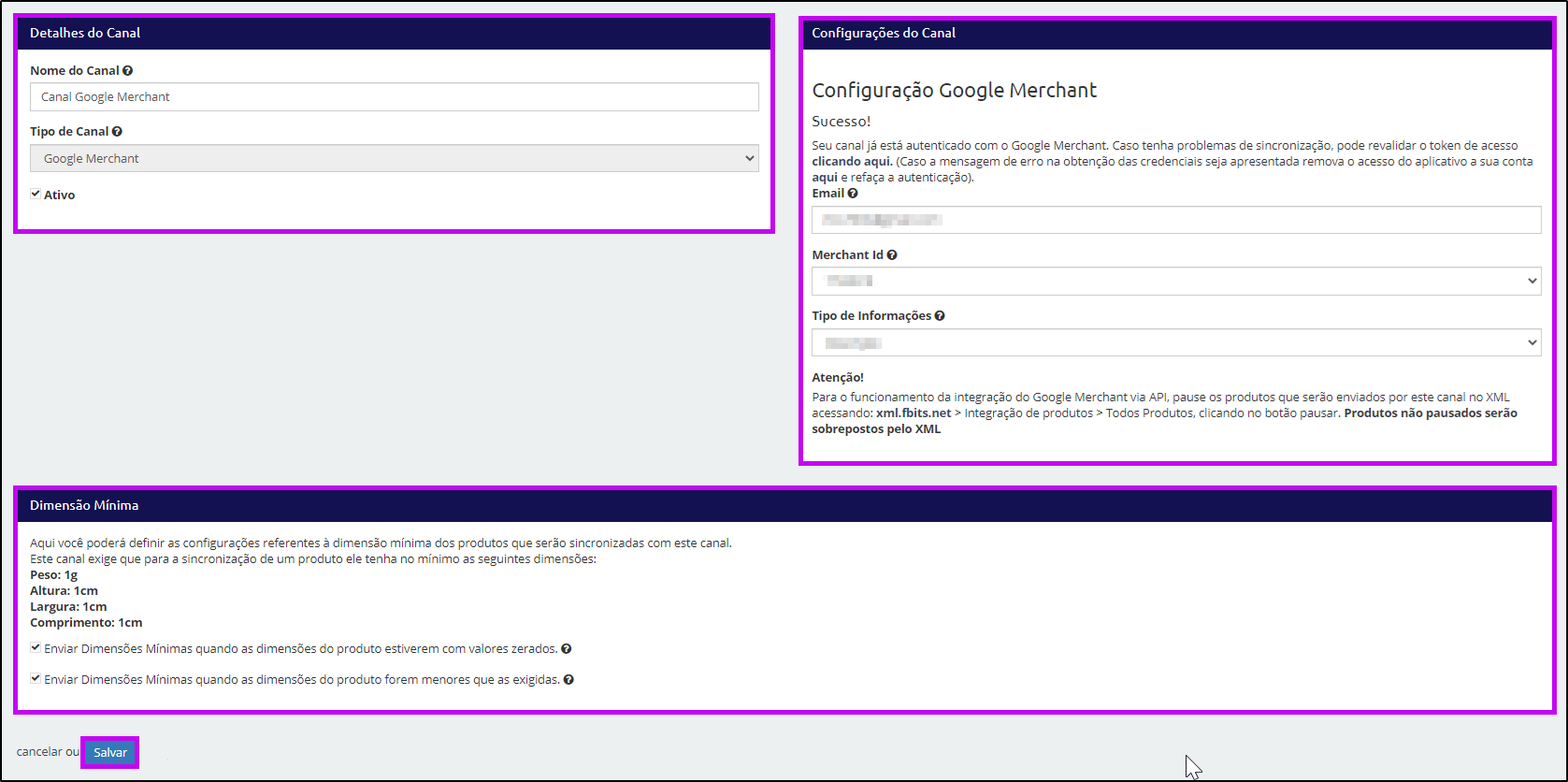This screenshot has width=1568, height=782.
Task: Open the Tipo de Informações dropdown
Action: (1176, 342)
